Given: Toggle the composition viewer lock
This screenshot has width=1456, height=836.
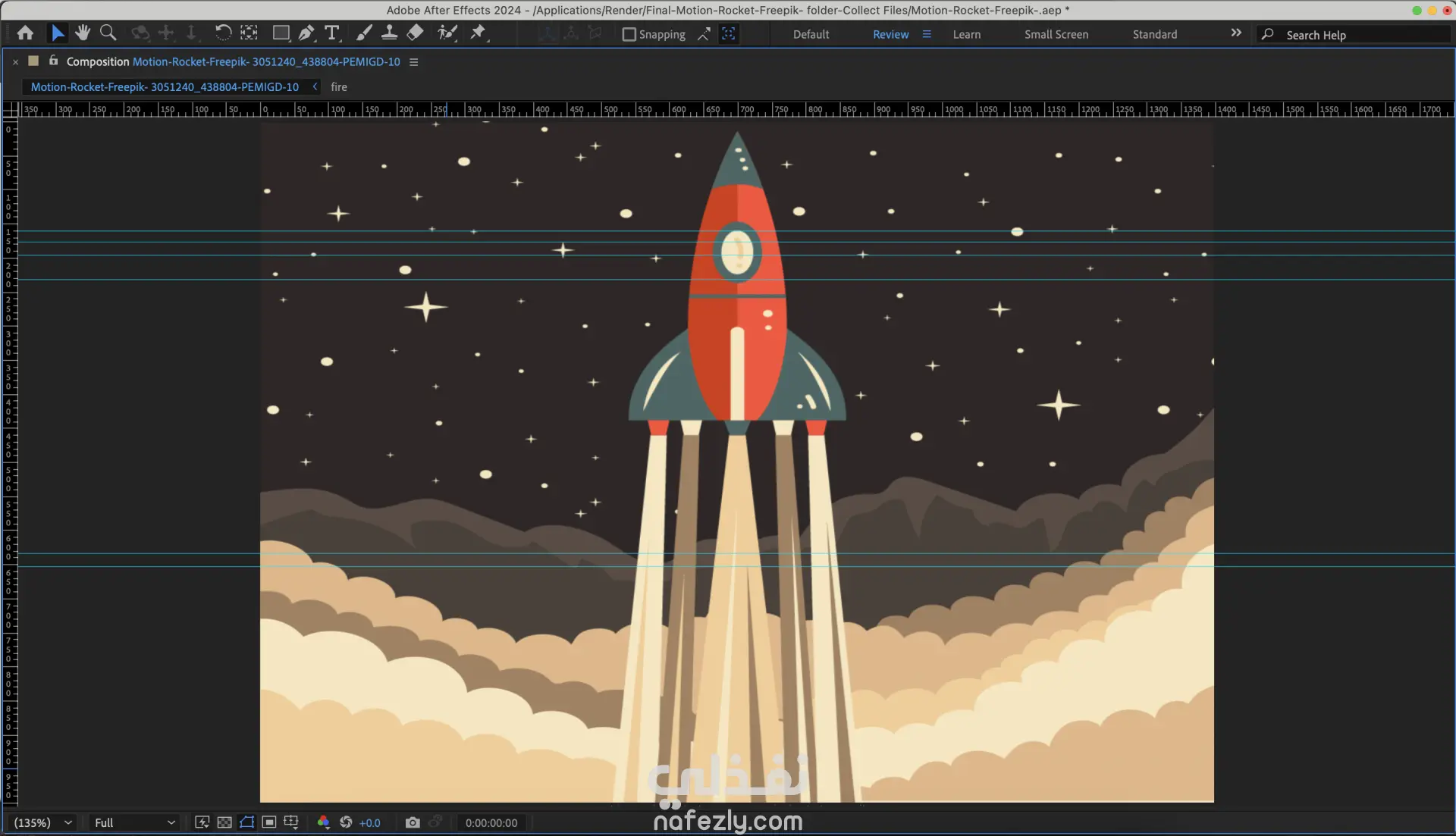Looking at the screenshot, I should click(x=53, y=61).
